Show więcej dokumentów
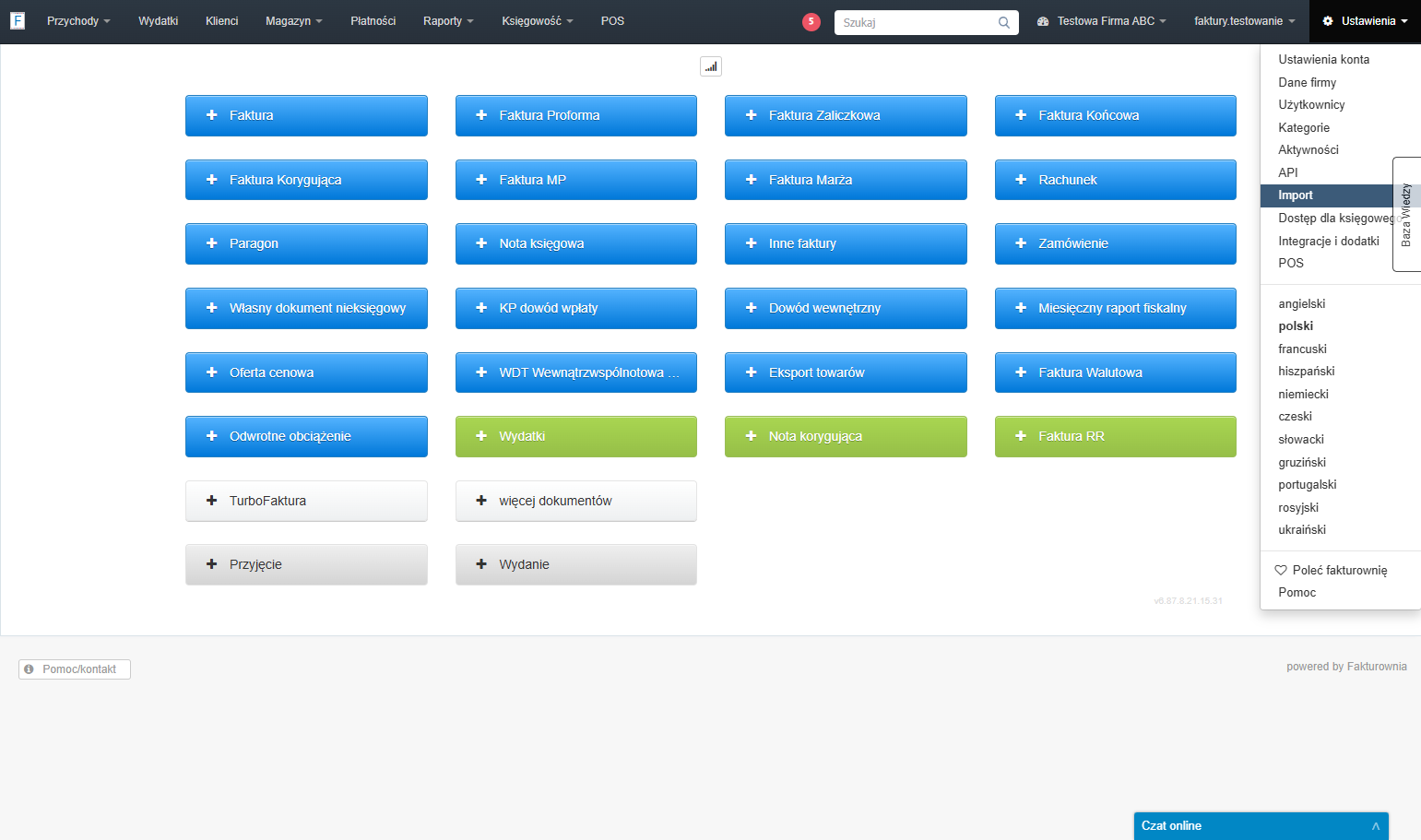This screenshot has height=840, width=1421. 576,501
